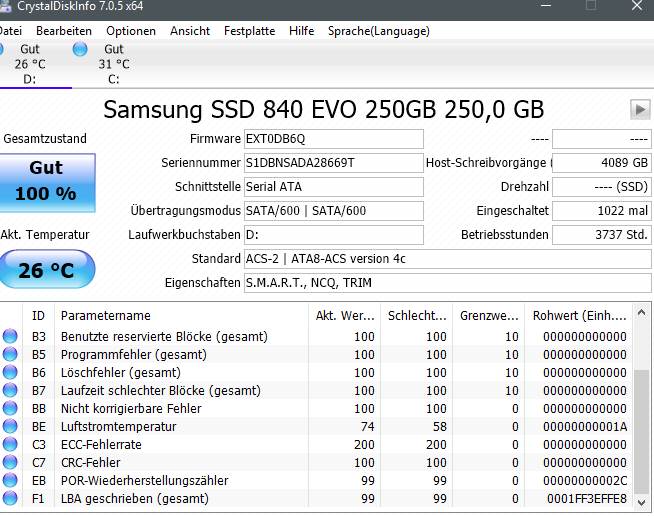Image resolution: width=654 pixels, height=516 pixels.
Task: Select row POR-Wiederherstellungszähler
Action: point(317,480)
